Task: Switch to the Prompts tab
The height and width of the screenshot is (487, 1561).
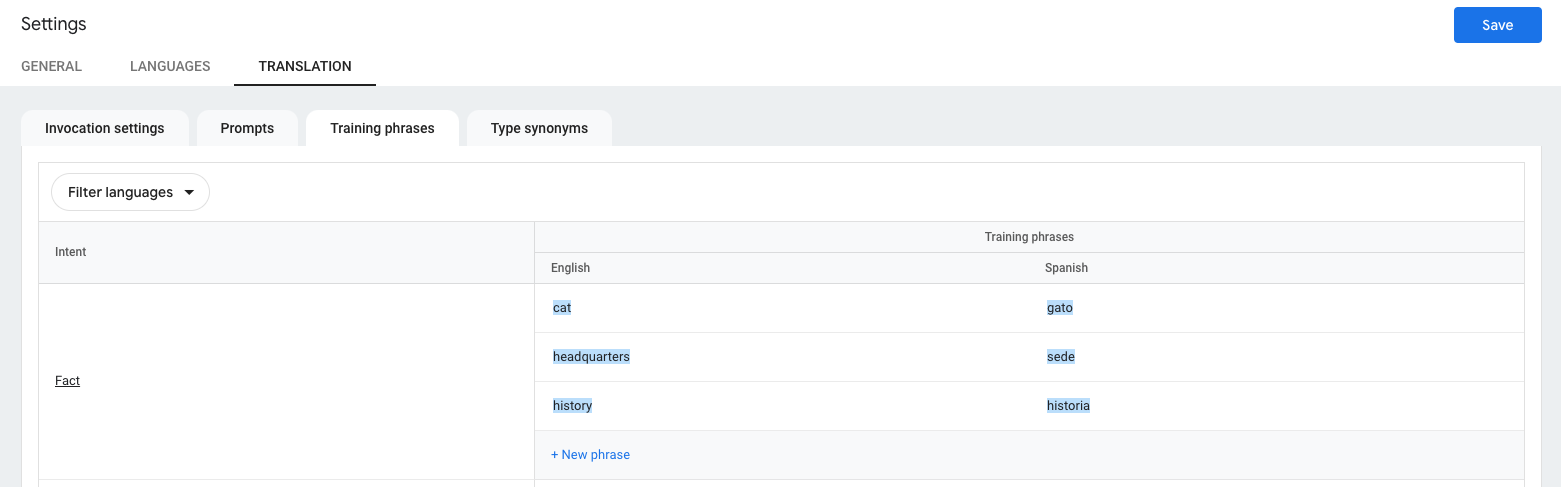Action: tap(247, 128)
